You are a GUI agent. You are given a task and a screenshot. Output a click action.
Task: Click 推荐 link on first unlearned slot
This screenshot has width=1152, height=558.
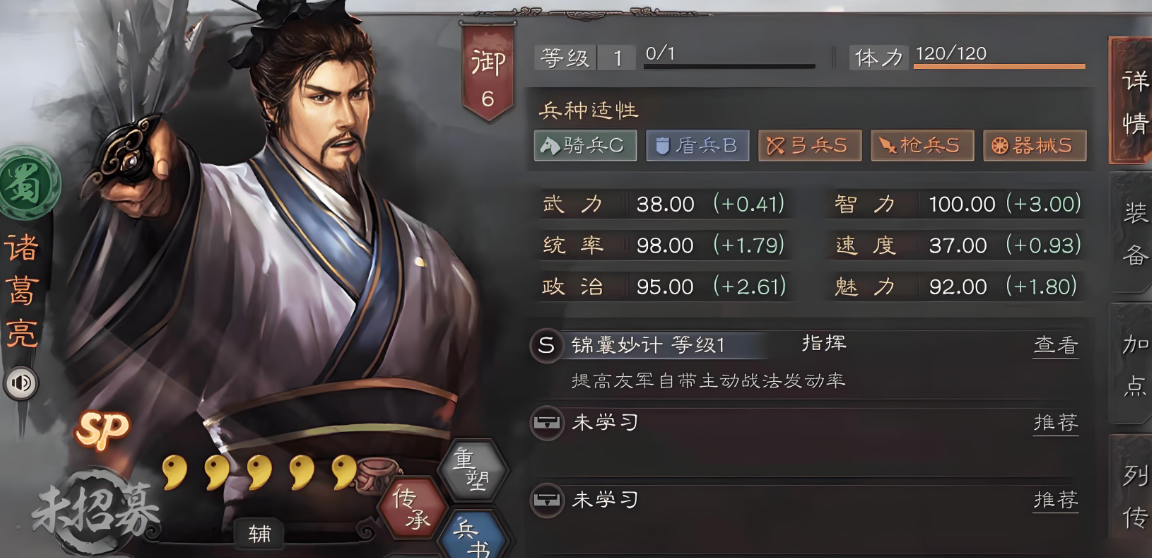coord(1056,423)
